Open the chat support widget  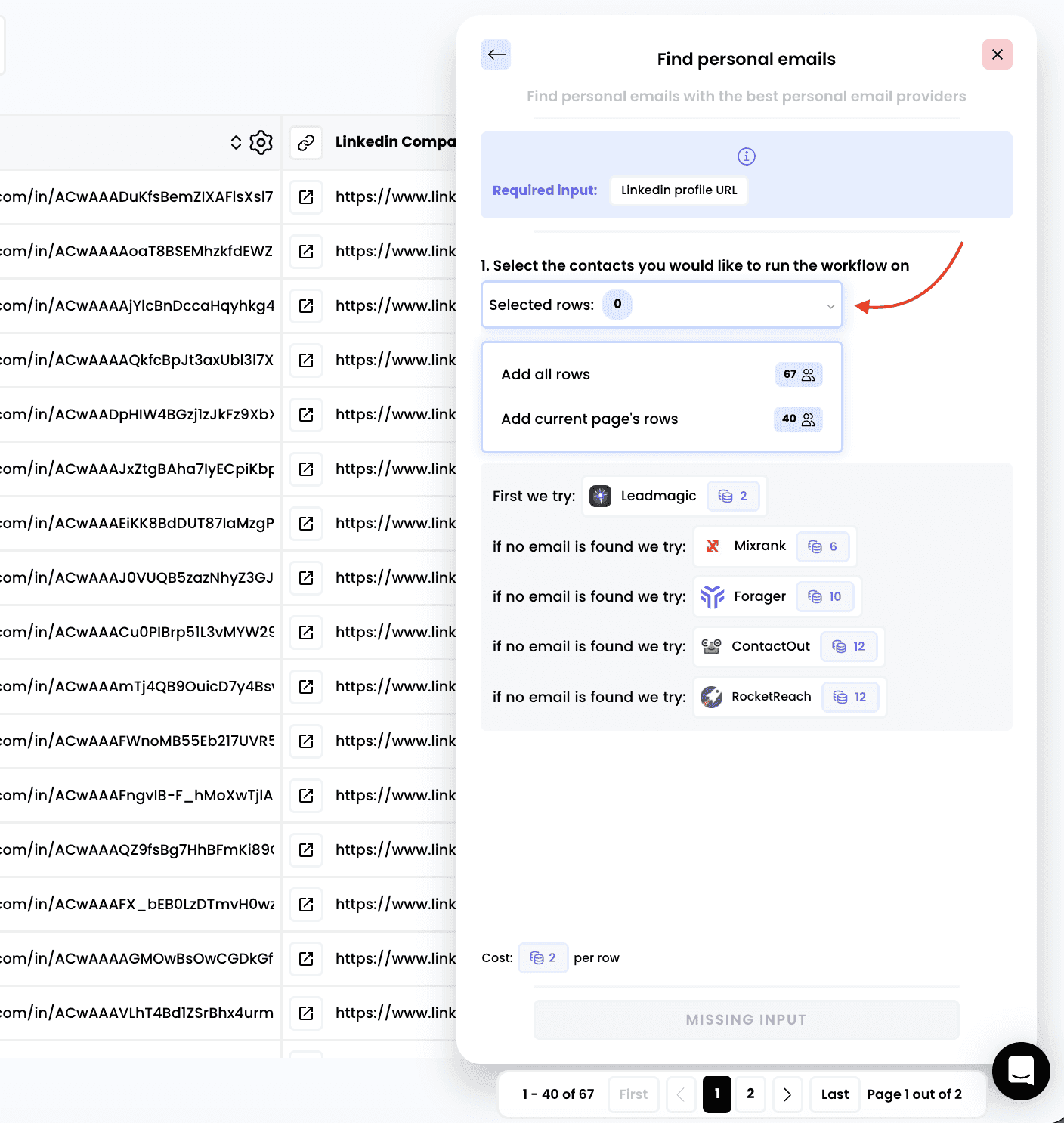pyautogui.click(x=1021, y=1071)
